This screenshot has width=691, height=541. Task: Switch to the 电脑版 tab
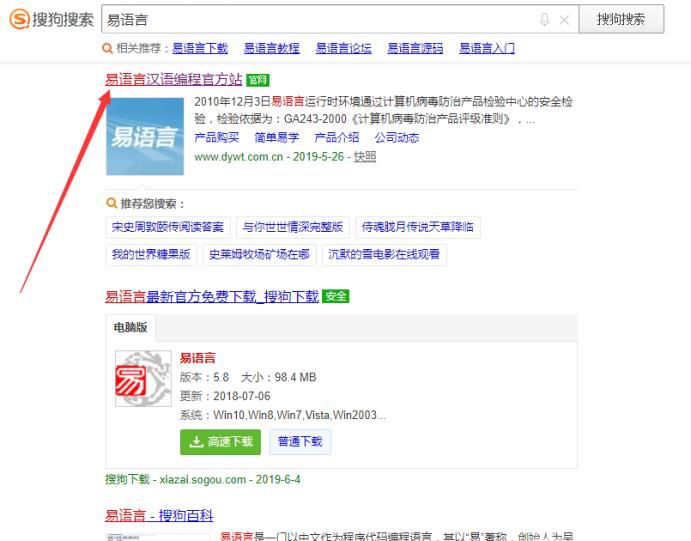pos(130,327)
